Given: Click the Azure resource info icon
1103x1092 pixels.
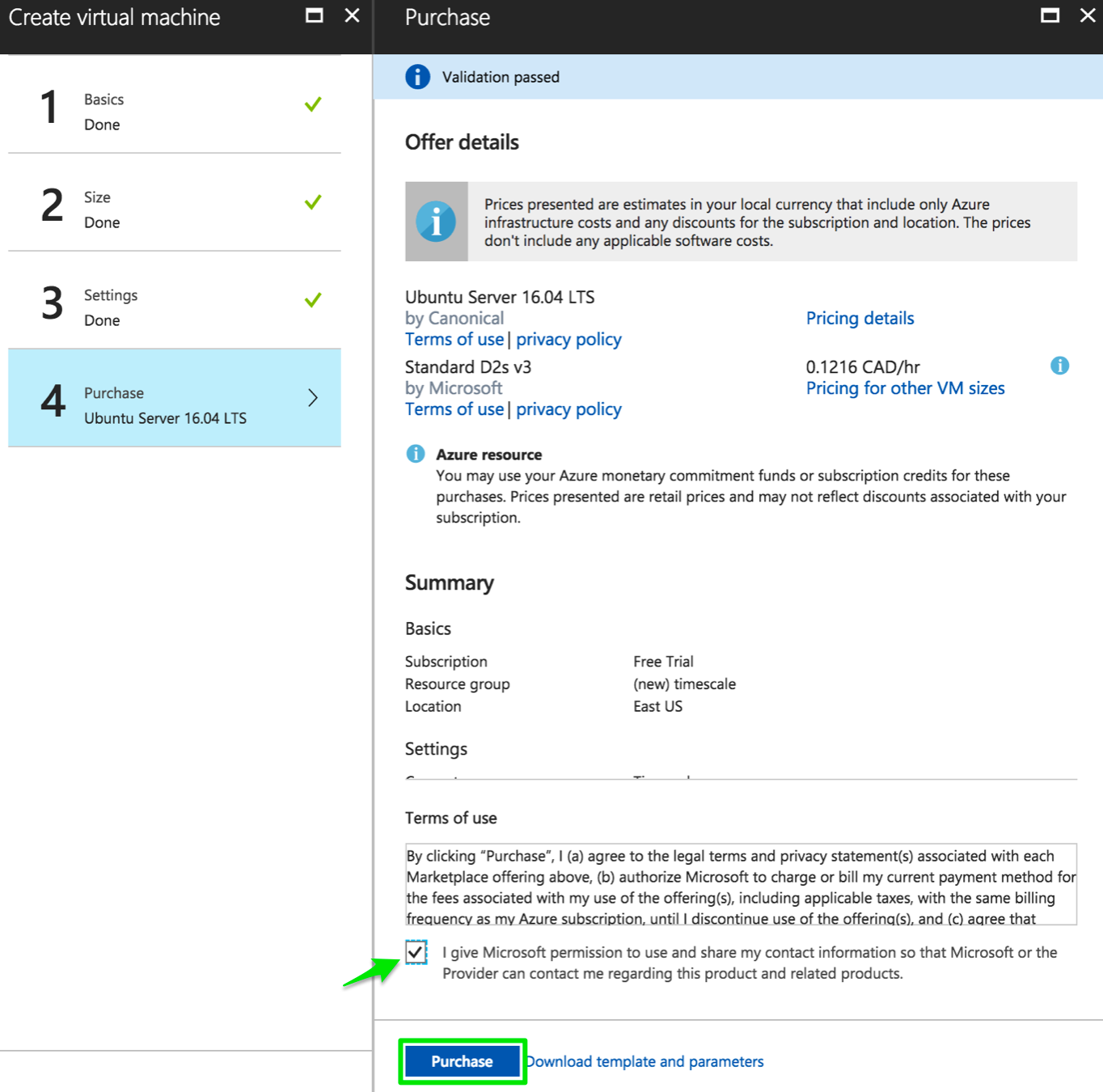Looking at the screenshot, I should (416, 454).
